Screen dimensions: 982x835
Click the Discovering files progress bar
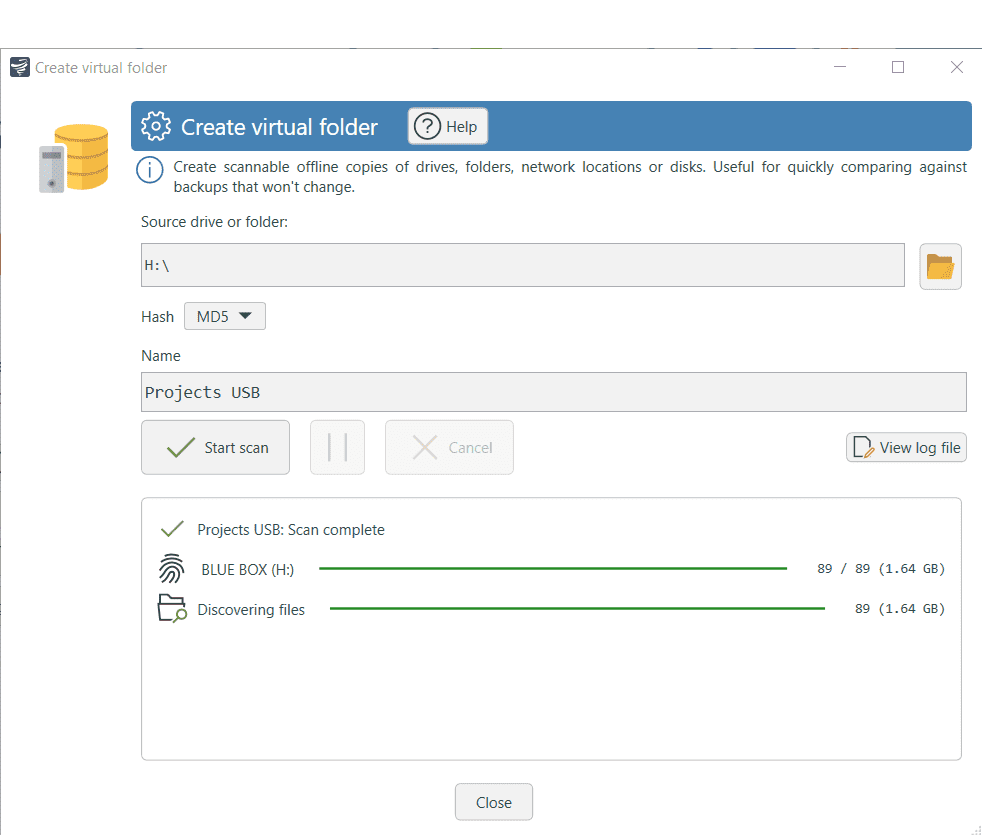click(577, 608)
